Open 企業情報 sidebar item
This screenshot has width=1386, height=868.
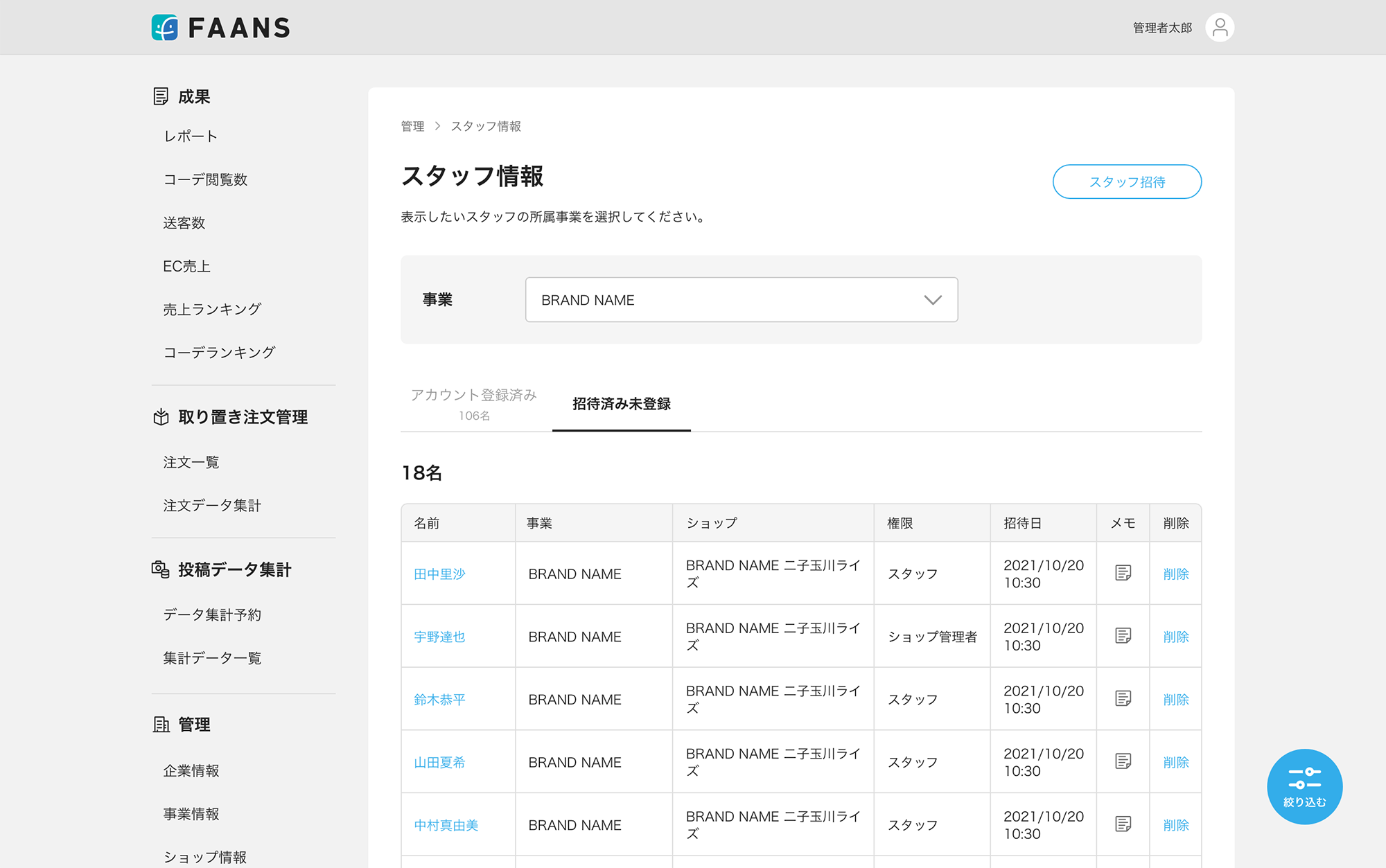pyautogui.click(x=191, y=770)
